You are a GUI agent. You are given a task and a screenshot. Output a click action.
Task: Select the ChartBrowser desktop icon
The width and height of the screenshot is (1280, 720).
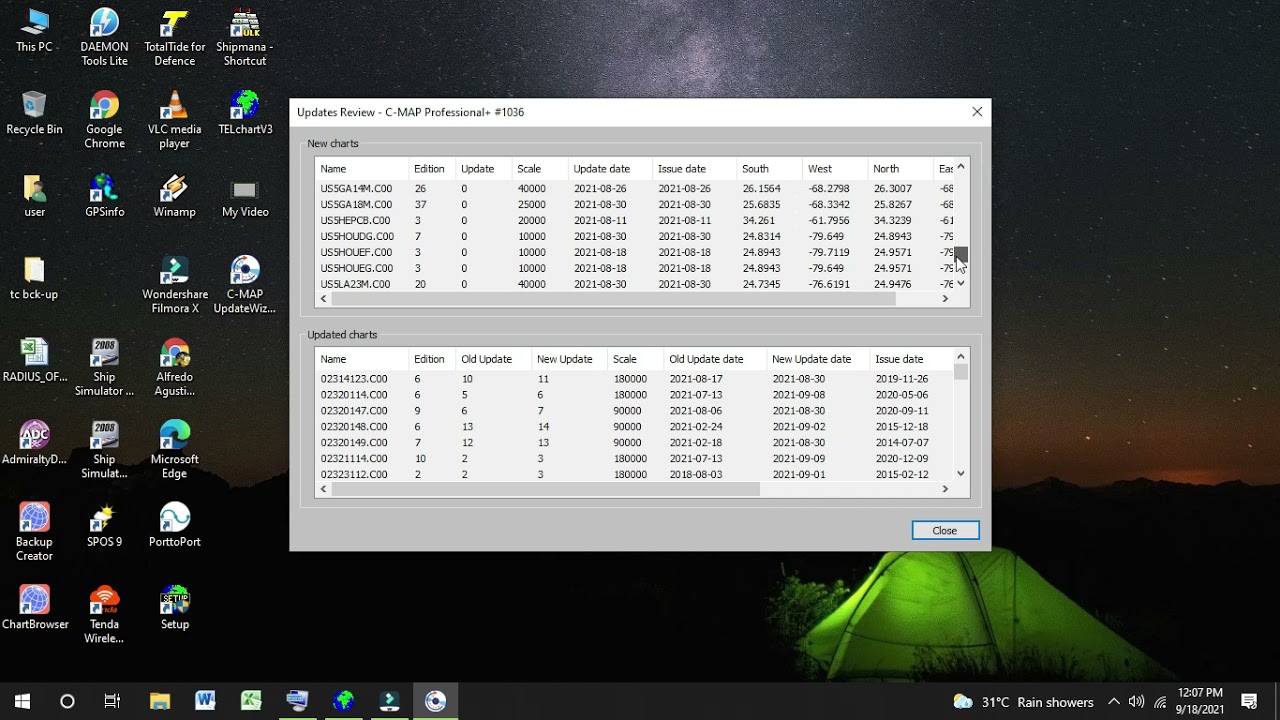coord(34,608)
